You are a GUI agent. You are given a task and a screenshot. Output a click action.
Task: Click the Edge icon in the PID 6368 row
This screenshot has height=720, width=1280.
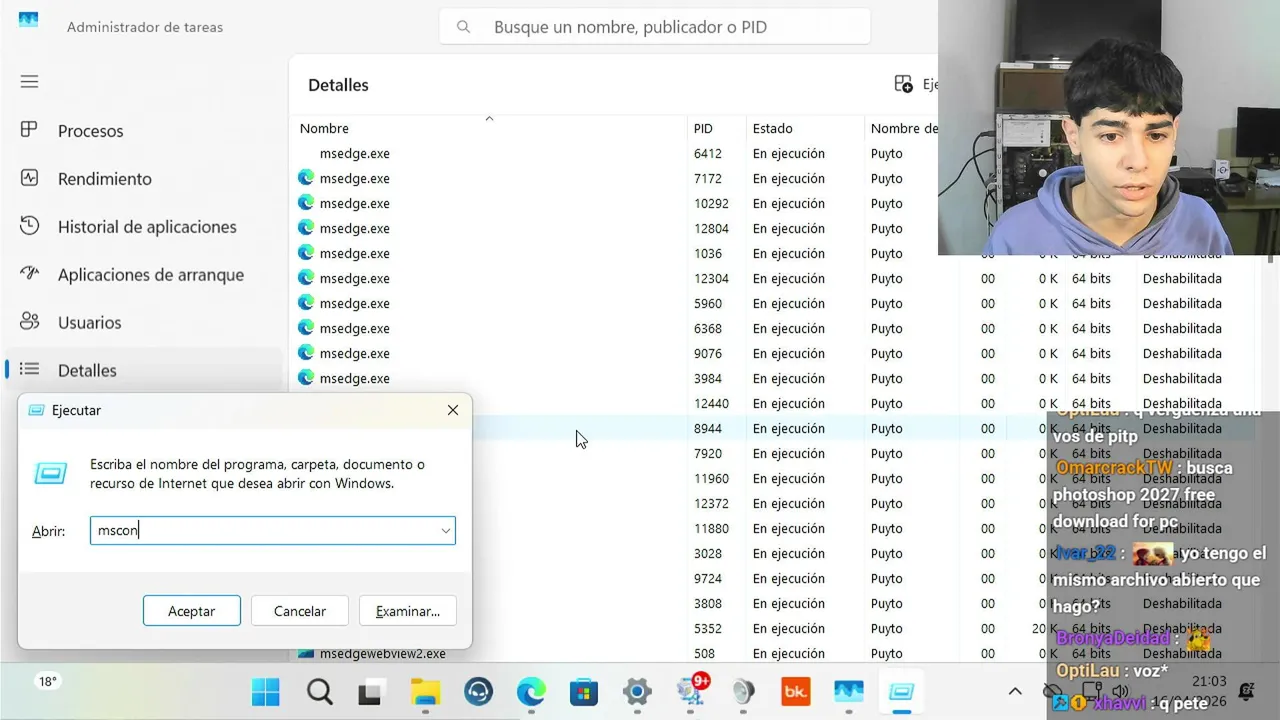[x=306, y=328]
